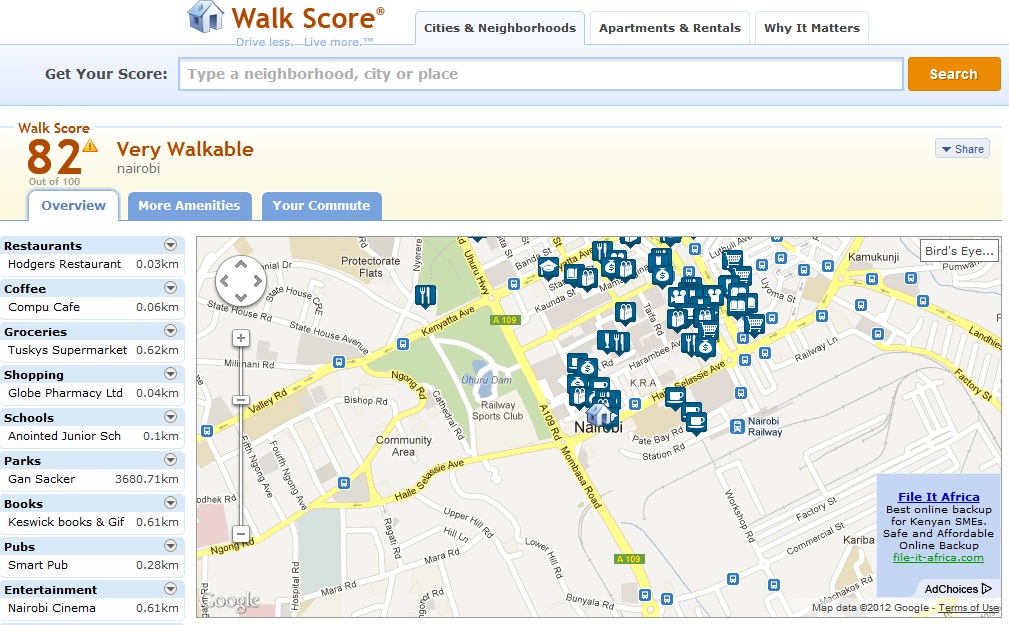Click the restaurant marker near Protectorate Flats
Screen dimensions: 1009x625
point(425,295)
